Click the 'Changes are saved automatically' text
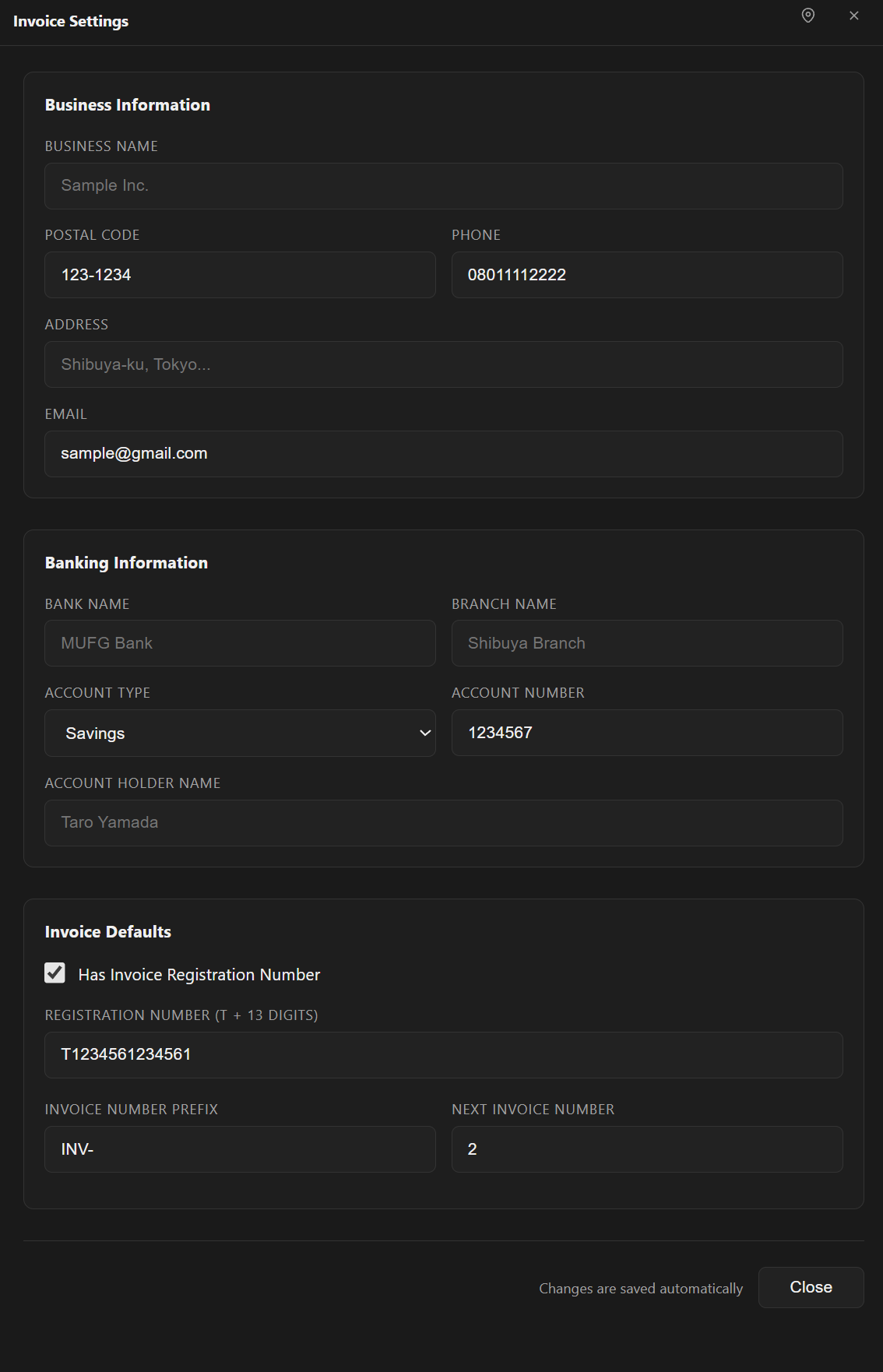The width and height of the screenshot is (883, 1372). tap(641, 1289)
